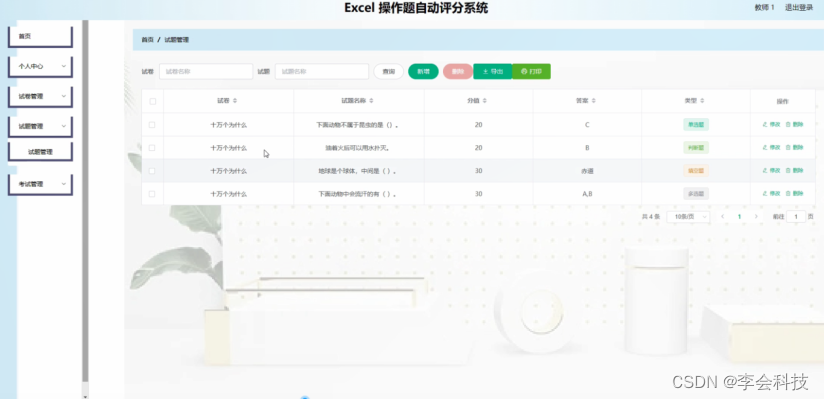Edit (修改) the 地球是个球体 question row
Image resolution: width=824 pixels, height=400 pixels.
pos(771,171)
